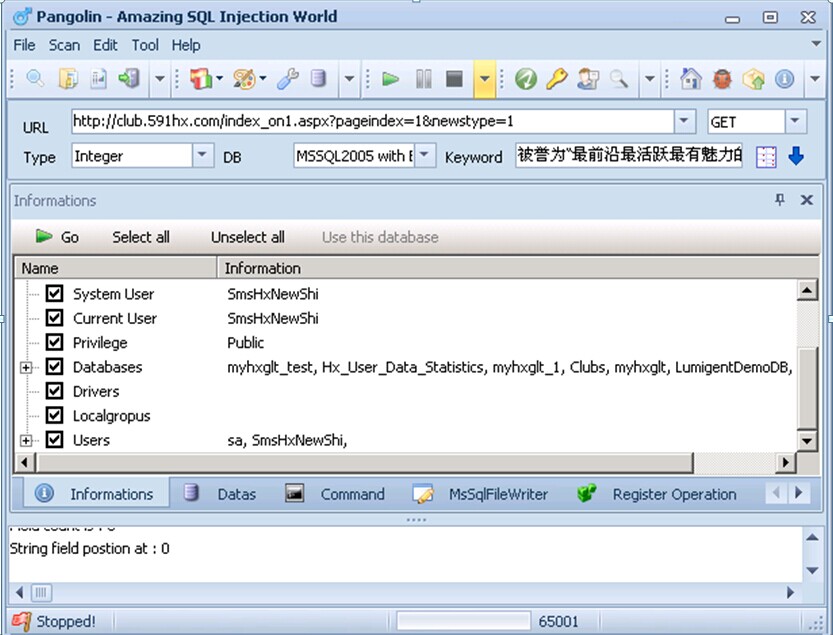Expand the Databases tree node

click(x=26, y=367)
